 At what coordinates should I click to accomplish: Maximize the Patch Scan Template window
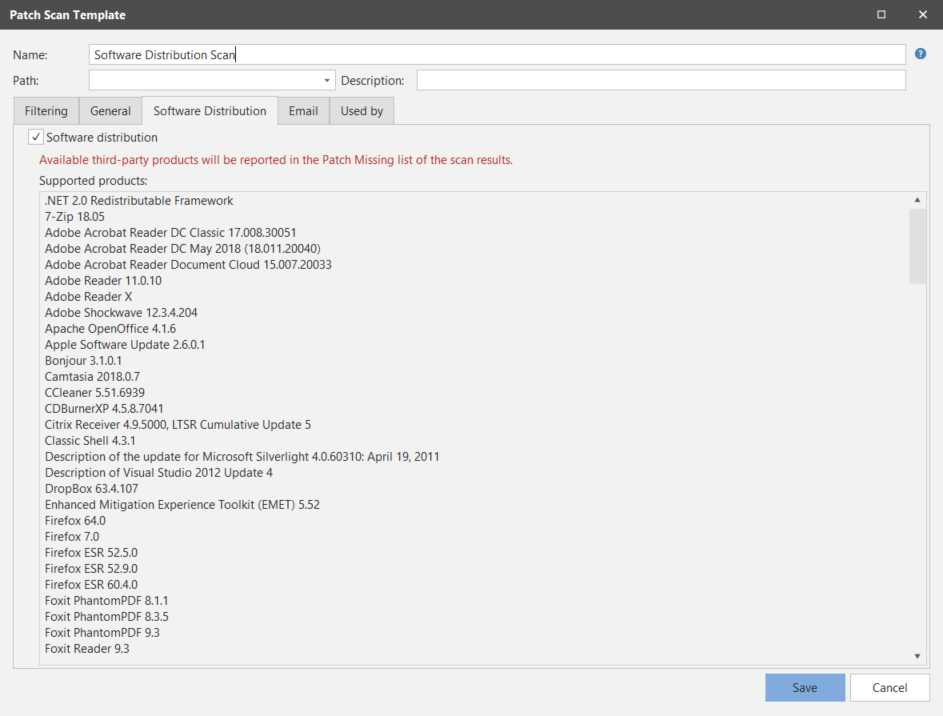point(881,14)
